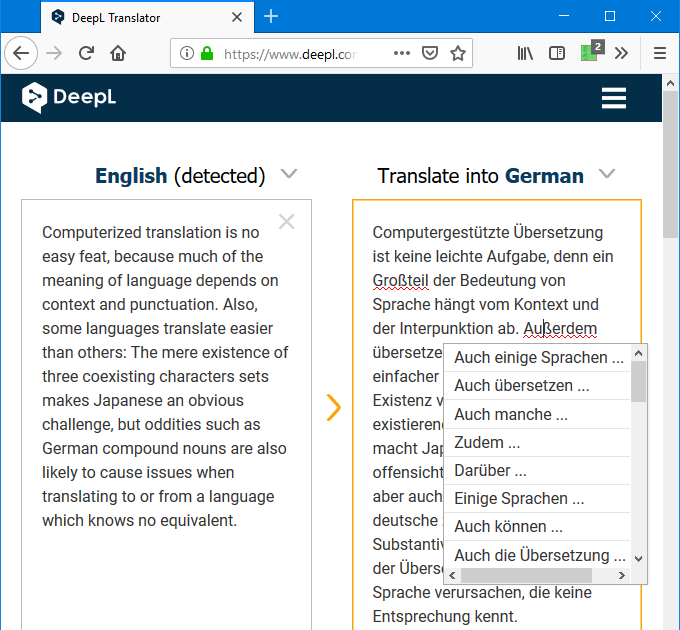Screen dimensions: 680x630
Task: Maximize the Firefox window
Action: pos(610,16)
